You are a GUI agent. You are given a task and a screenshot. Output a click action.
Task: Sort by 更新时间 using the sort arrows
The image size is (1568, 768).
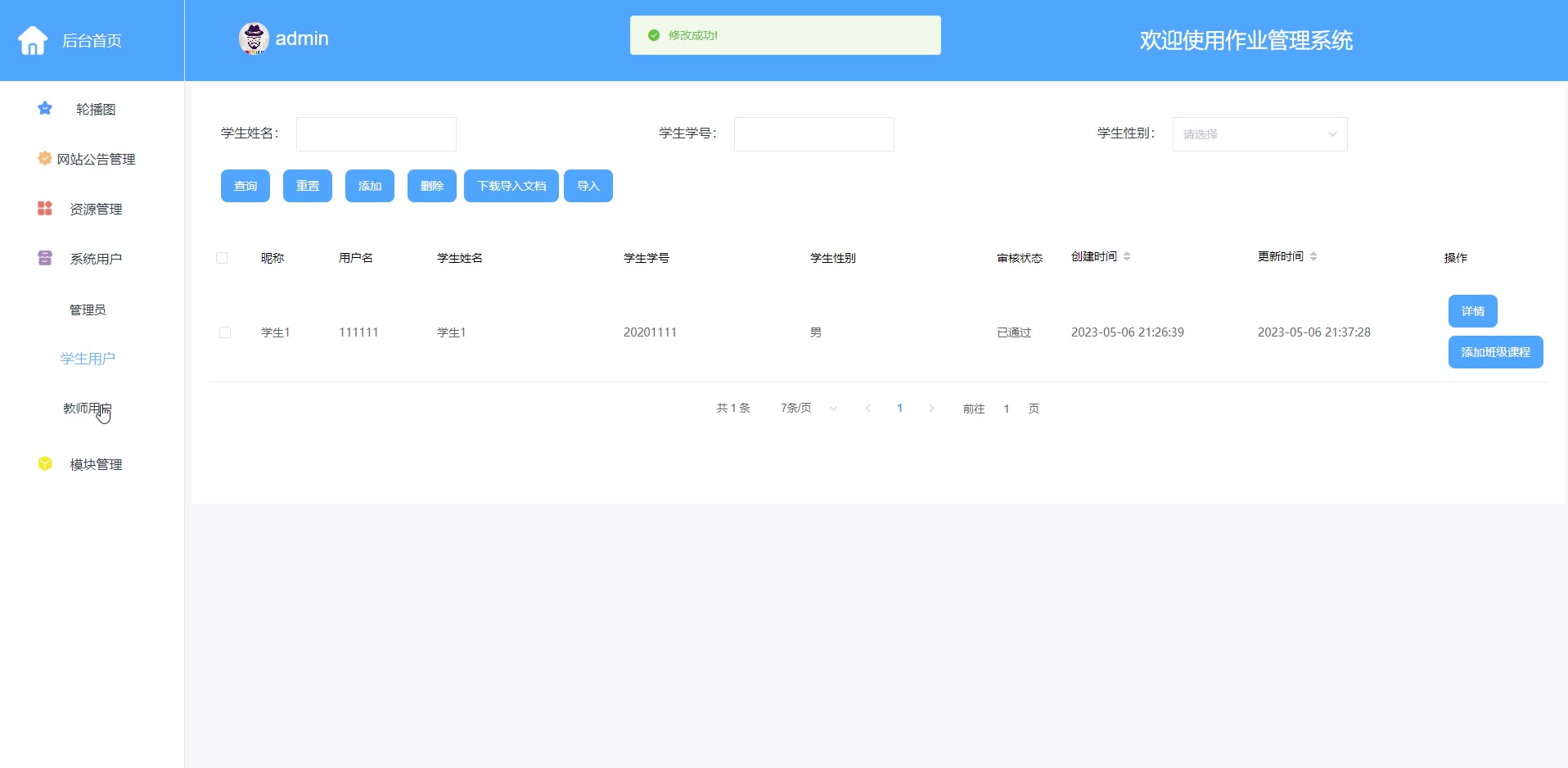(1313, 257)
